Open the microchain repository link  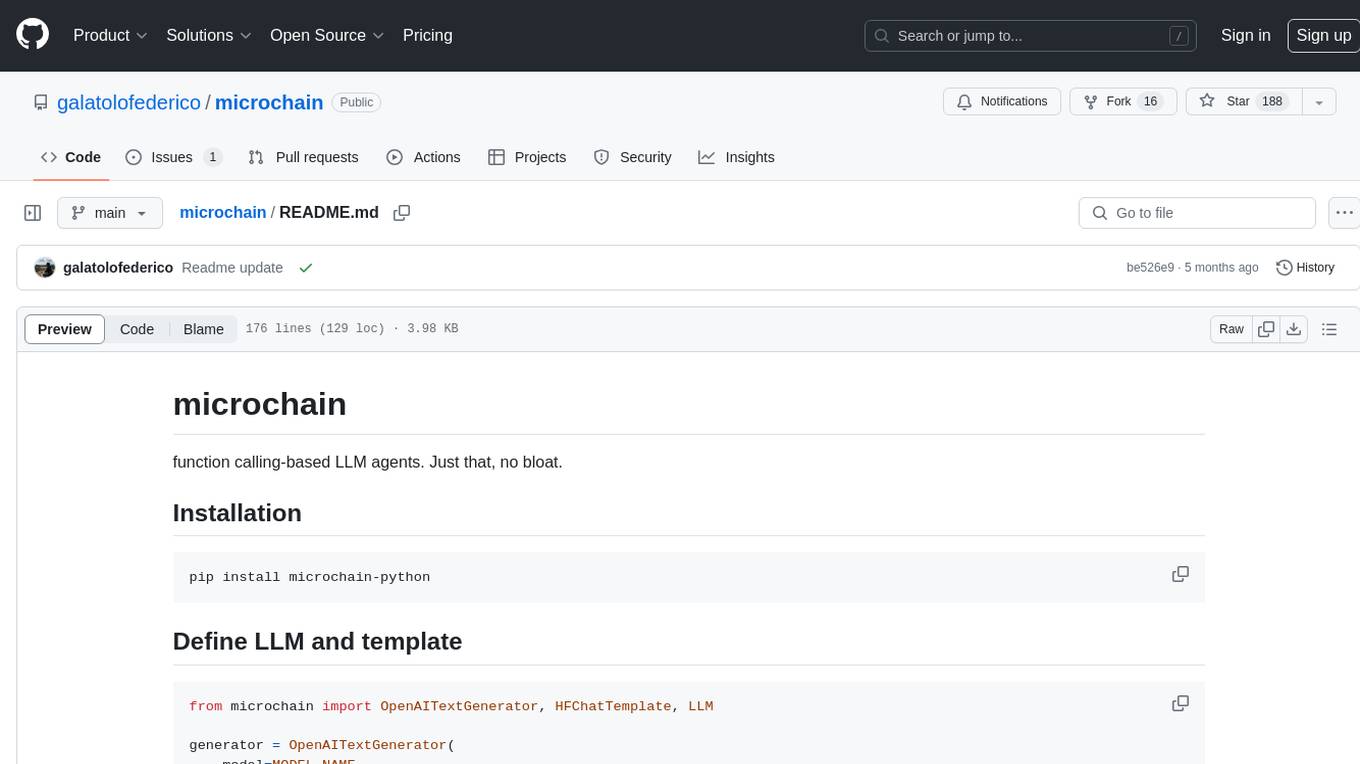pyautogui.click(x=269, y=102)
